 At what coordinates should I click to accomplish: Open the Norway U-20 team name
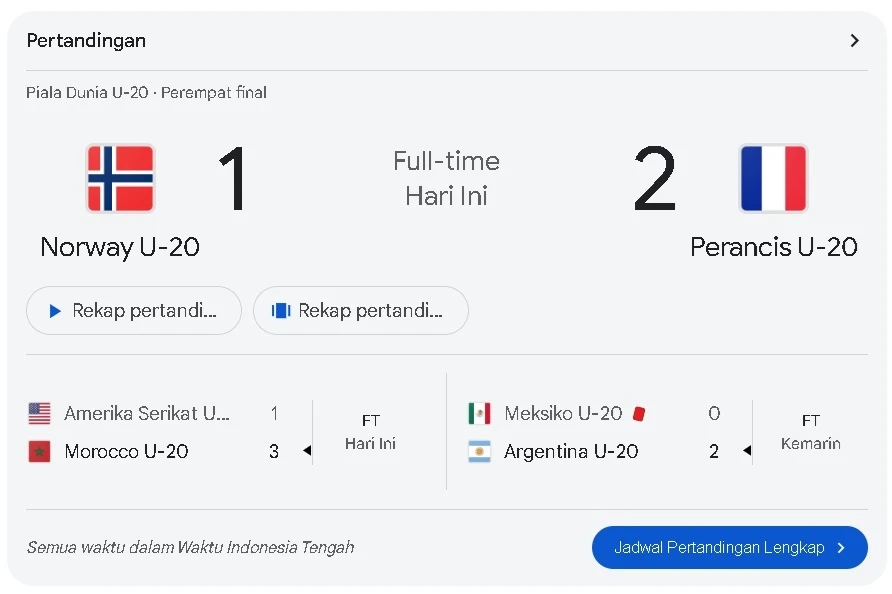coord(120,247)
